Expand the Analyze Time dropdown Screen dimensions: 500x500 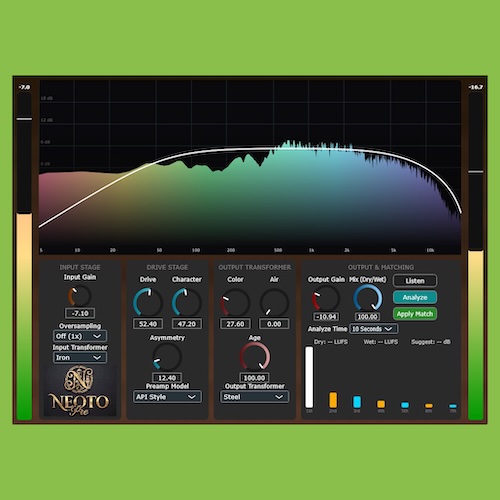point(373,329)
